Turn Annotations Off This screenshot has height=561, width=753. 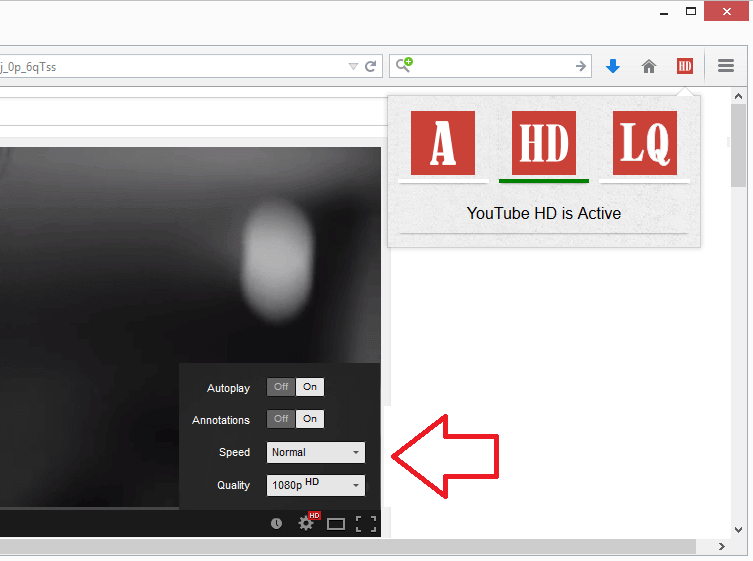pyautogui.click(x=281, y=419)
